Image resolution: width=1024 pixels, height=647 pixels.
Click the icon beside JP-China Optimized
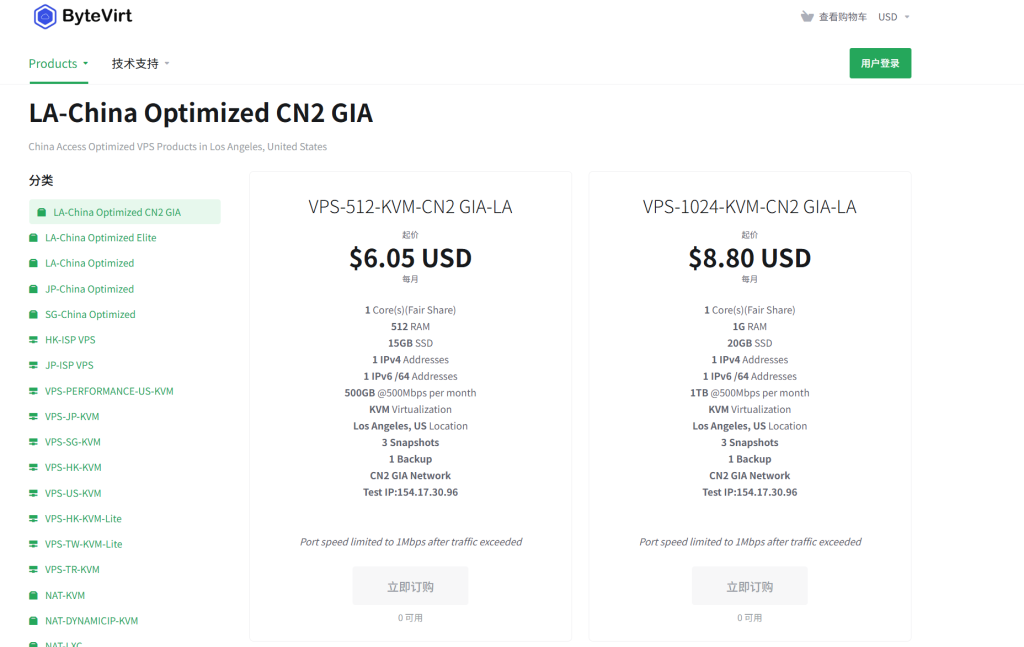point(34,289)
